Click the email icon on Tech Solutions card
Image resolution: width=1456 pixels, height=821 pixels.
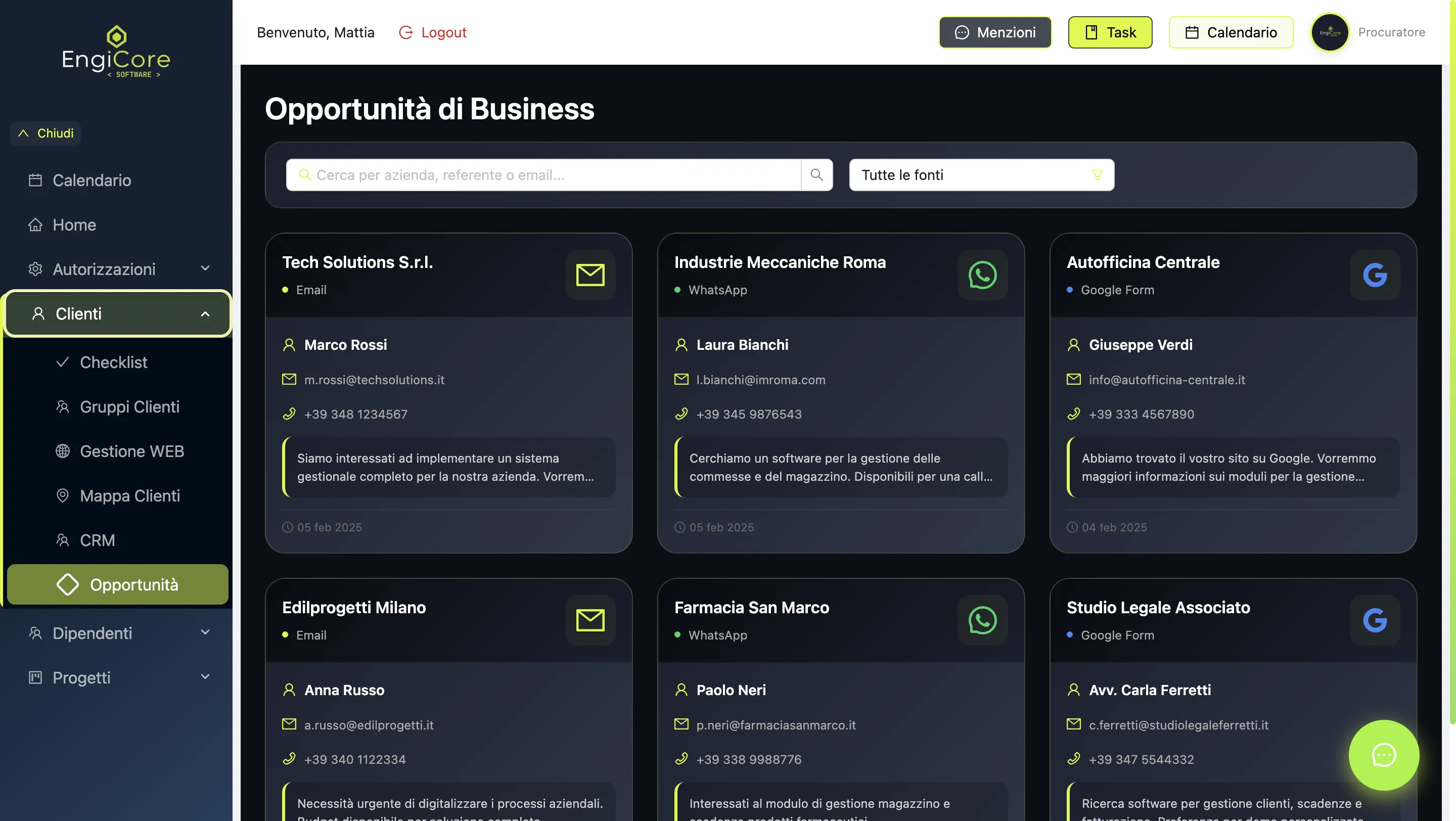point(590,275)
